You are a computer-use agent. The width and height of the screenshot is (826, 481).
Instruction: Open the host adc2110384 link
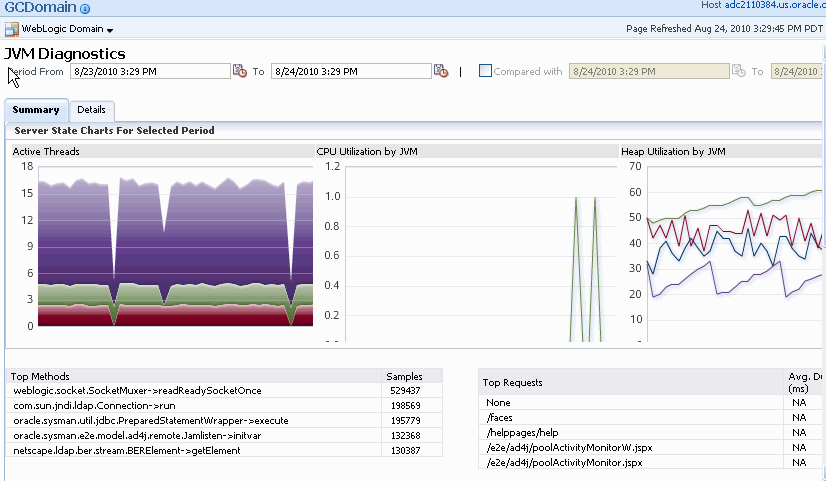(775, 5)
